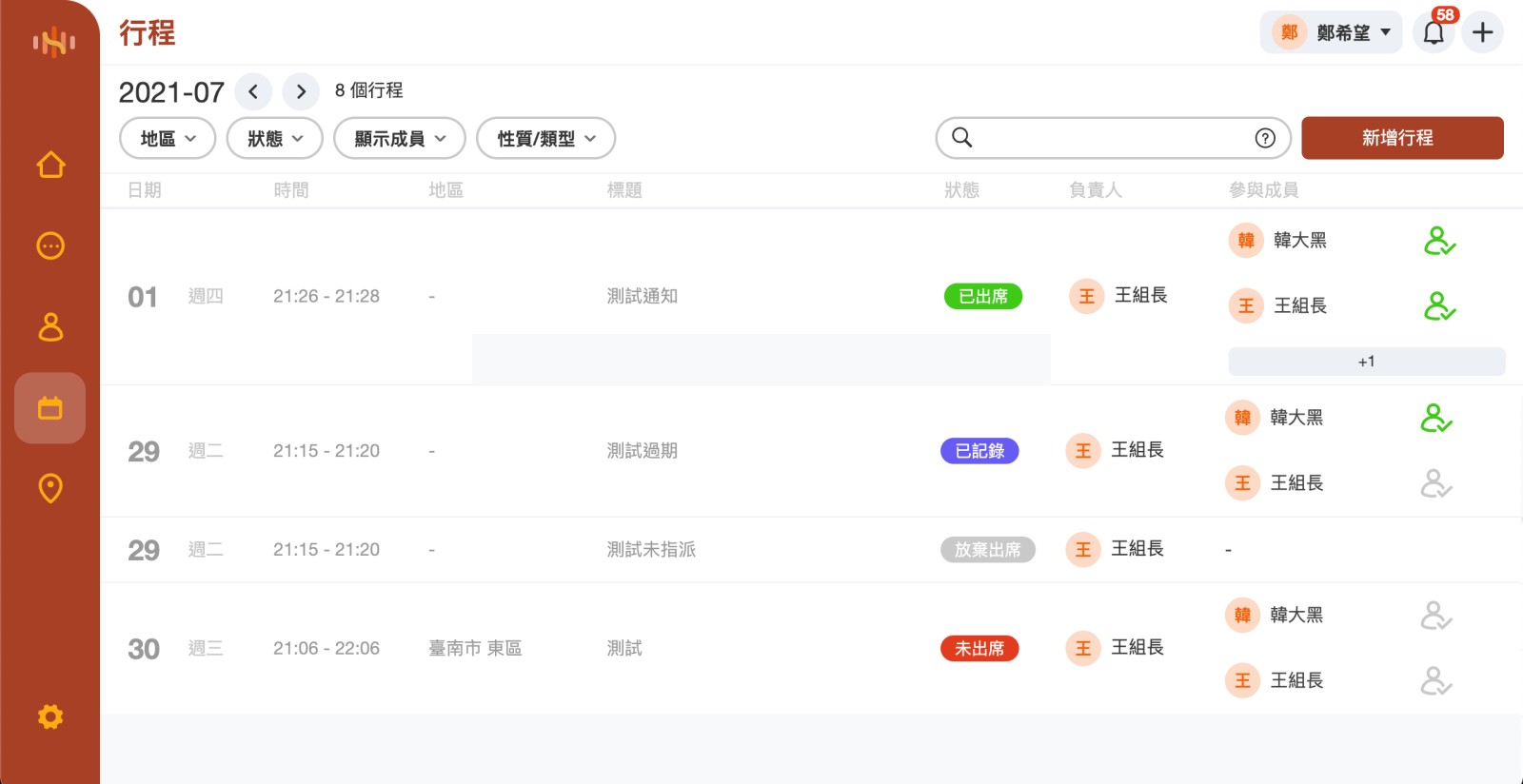1523x784 pixels.
Task: Click the 負責人 column header
Action: click(x=1096, y=190)
